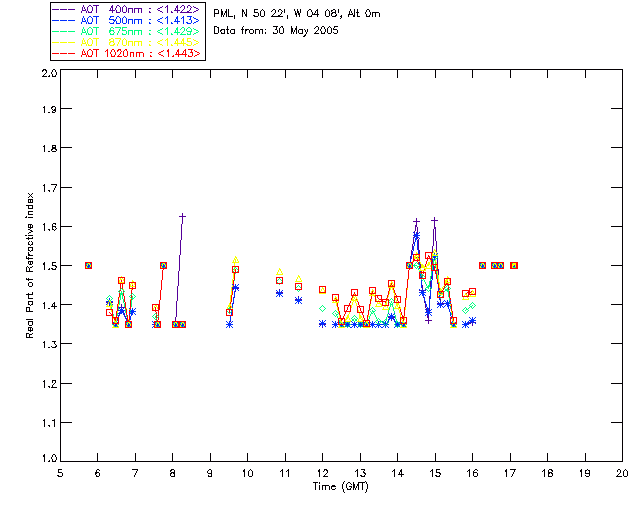
Task: Click the AOT 870nm legend entry
Action: click(127, 42)
